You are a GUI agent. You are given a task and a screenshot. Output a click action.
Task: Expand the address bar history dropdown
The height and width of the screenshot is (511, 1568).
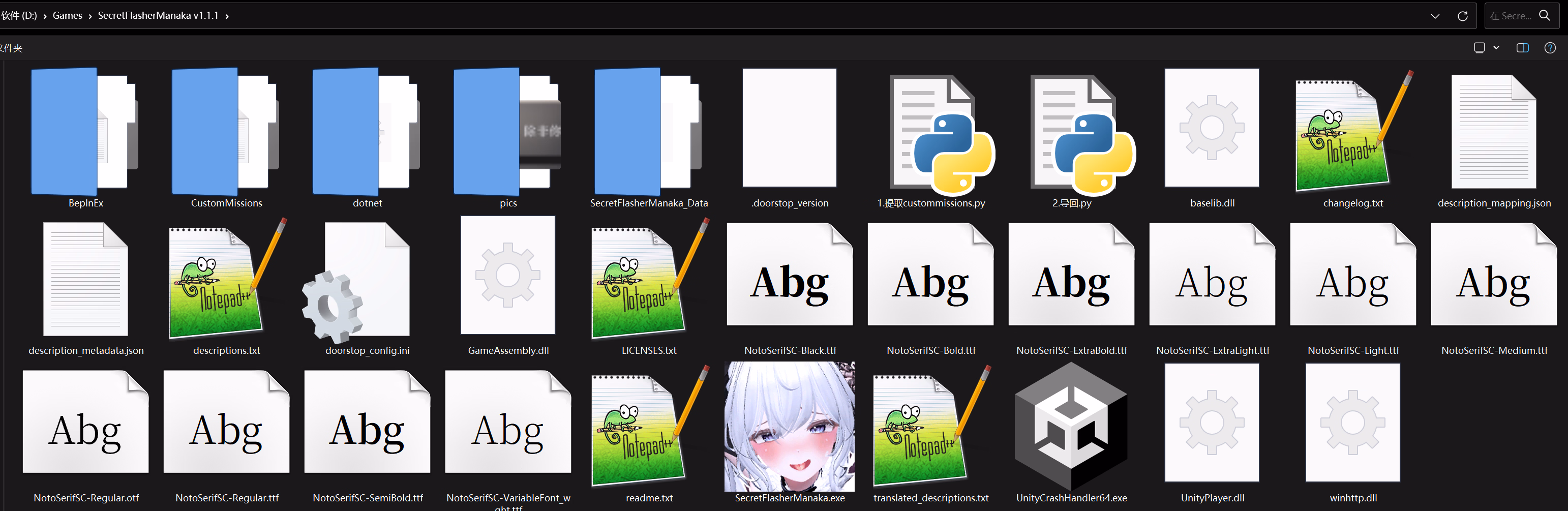tap(1435, 16)
